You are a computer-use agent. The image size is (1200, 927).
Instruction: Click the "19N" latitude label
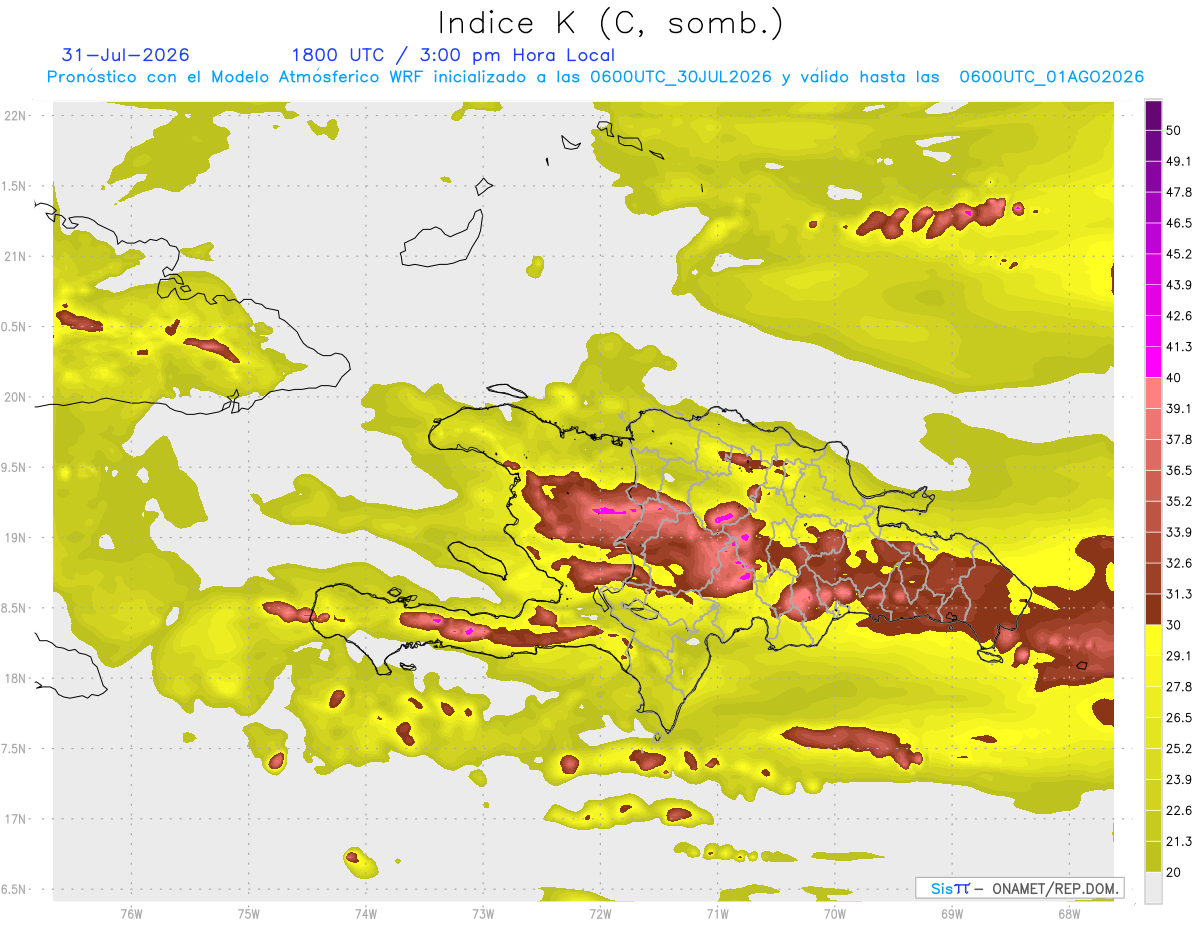16,538
